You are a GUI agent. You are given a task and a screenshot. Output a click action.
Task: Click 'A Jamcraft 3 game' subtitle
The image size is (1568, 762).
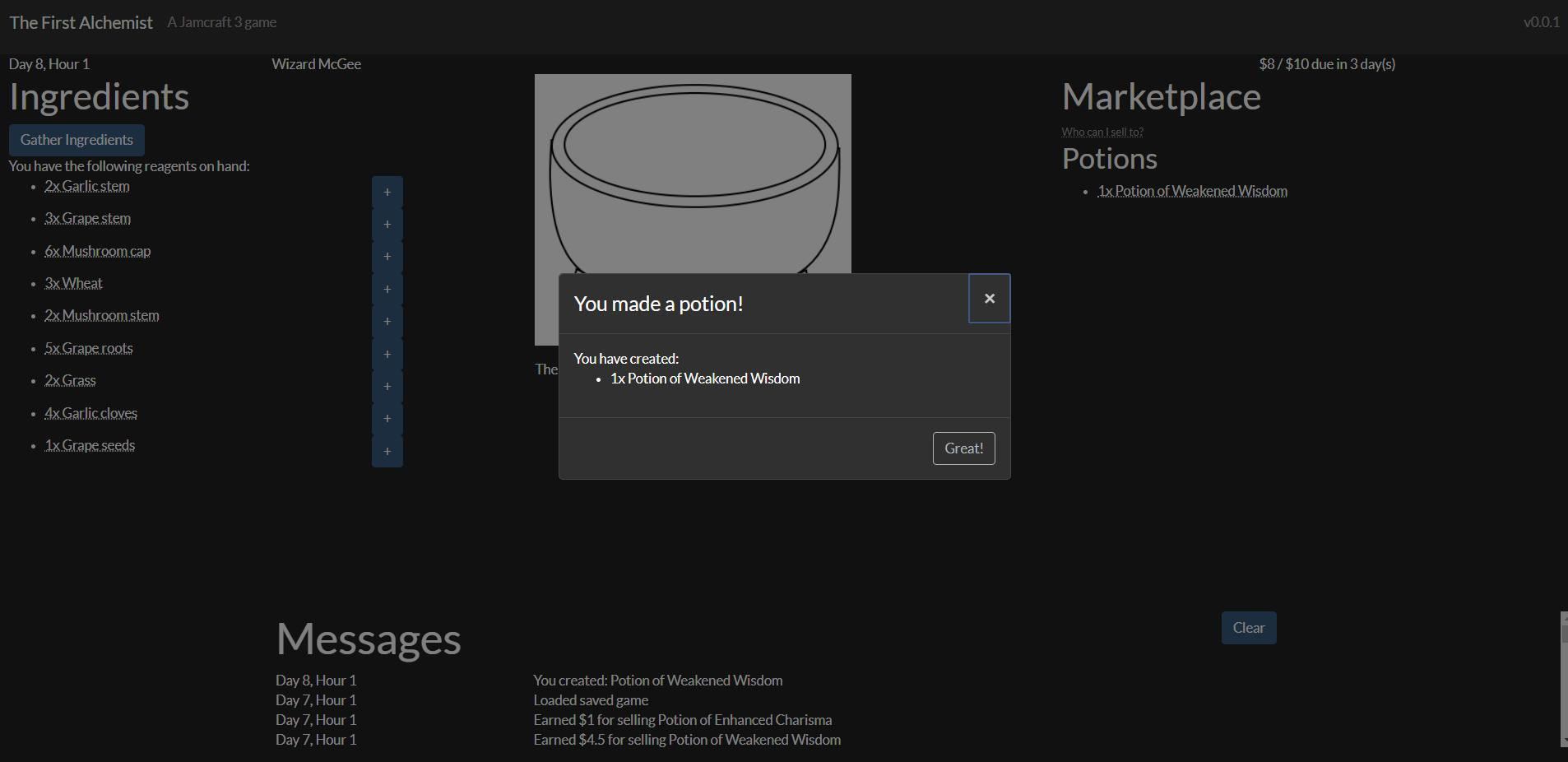click(222, 22)
